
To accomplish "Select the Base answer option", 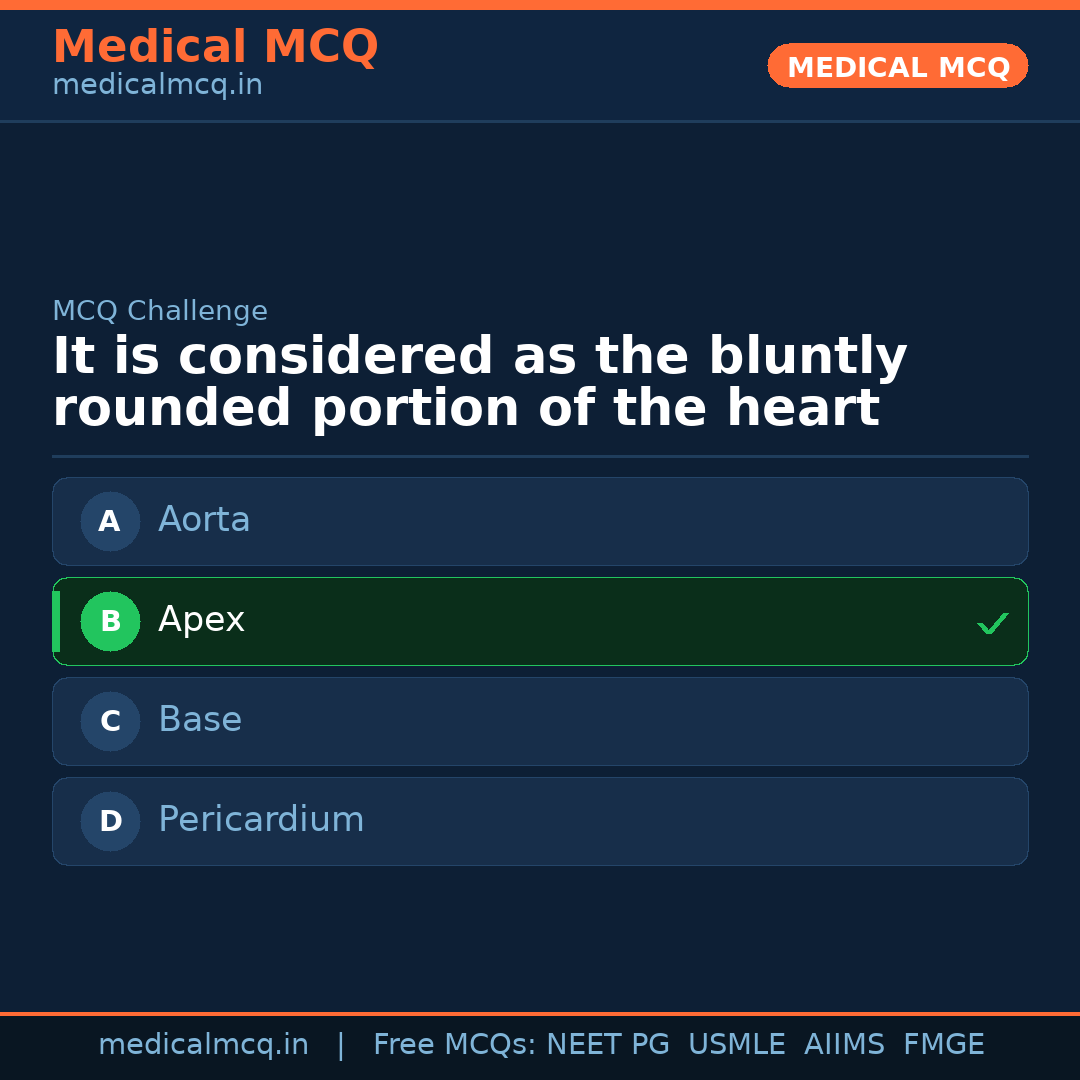I will pyautogui.click(x=540, y=721).
